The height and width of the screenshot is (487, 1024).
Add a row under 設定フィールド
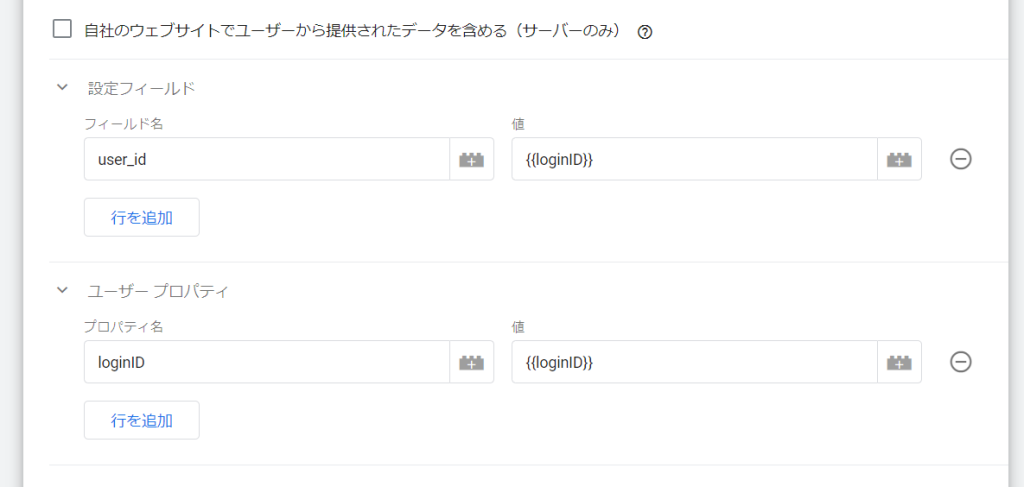coord(142,217)
